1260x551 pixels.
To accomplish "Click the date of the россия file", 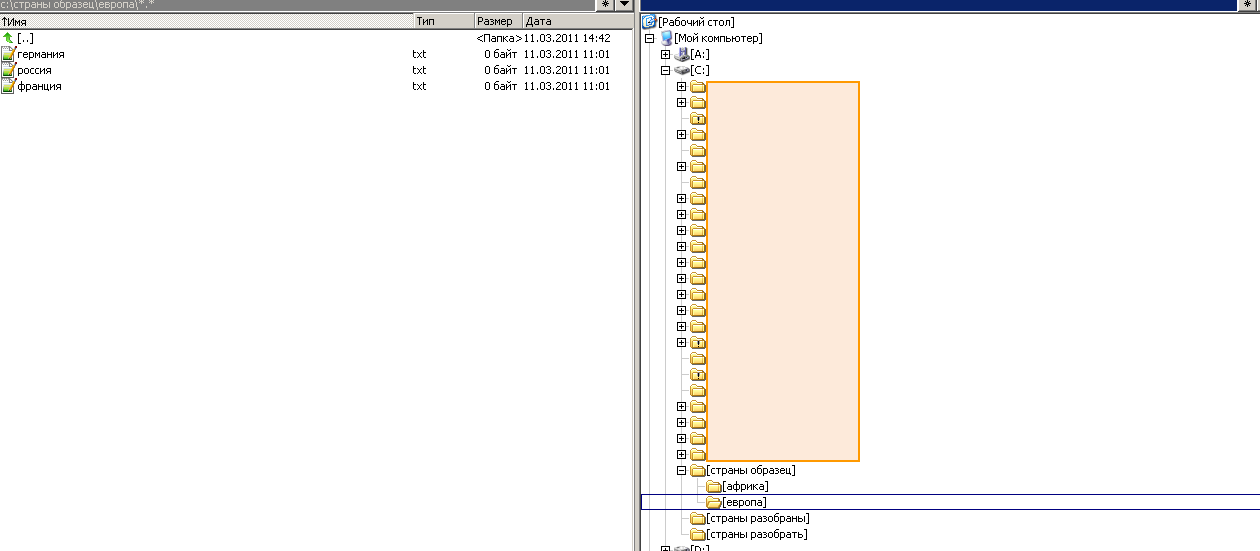I will (567, 70).
